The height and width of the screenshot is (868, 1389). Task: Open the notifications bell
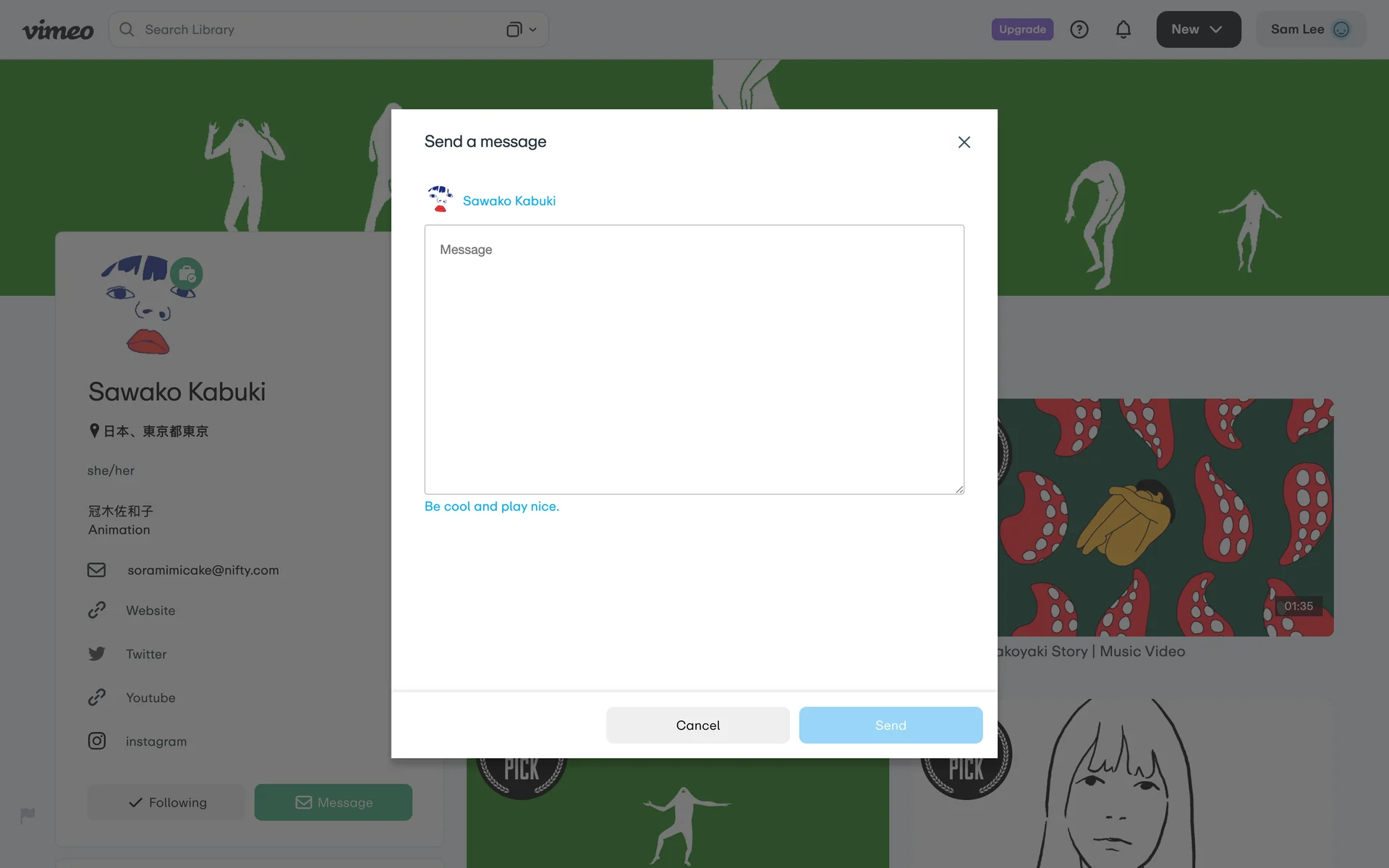(x=1123, y=30)
